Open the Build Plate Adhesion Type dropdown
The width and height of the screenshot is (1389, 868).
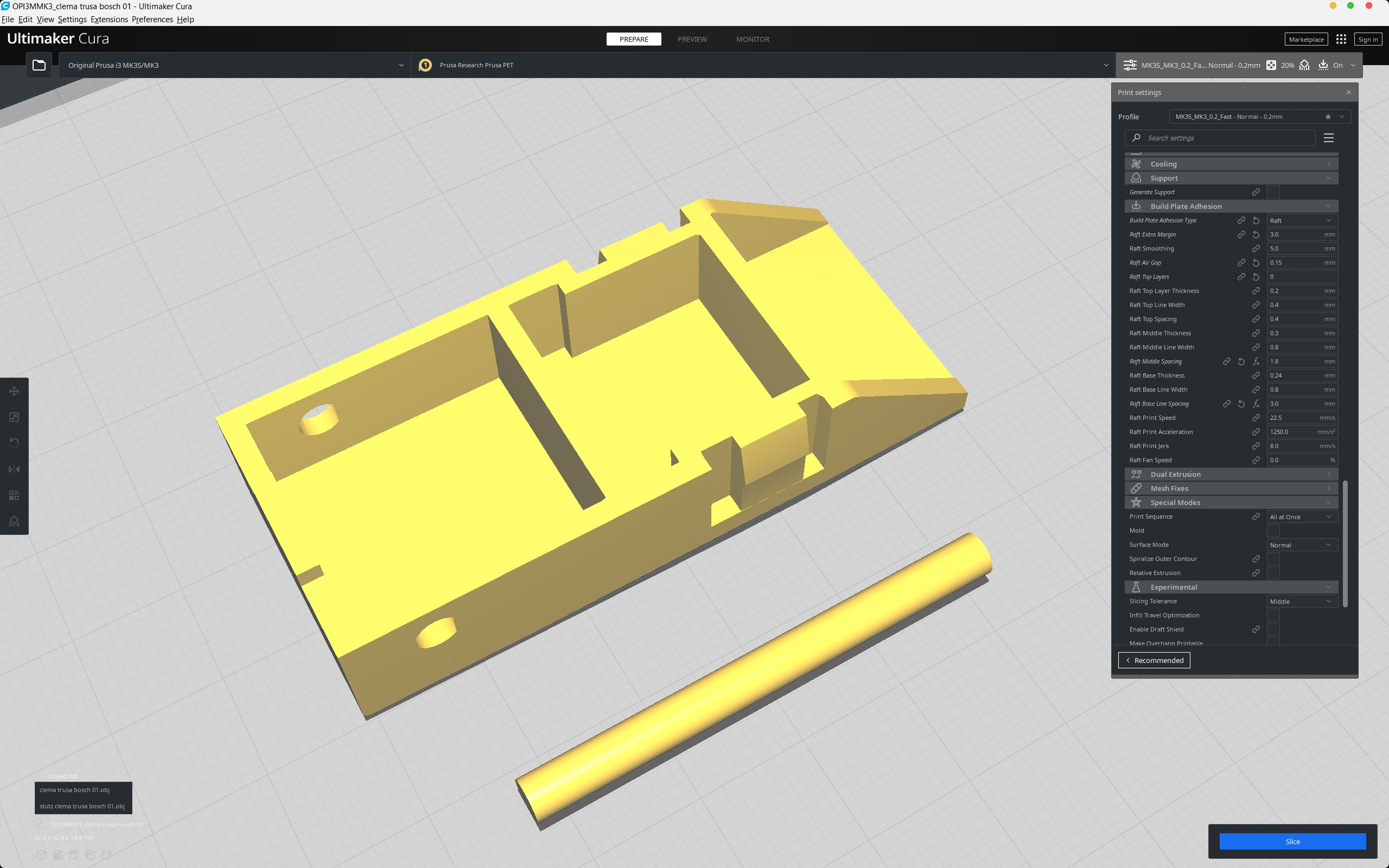pyautogui.click(x=1301, y=220)
